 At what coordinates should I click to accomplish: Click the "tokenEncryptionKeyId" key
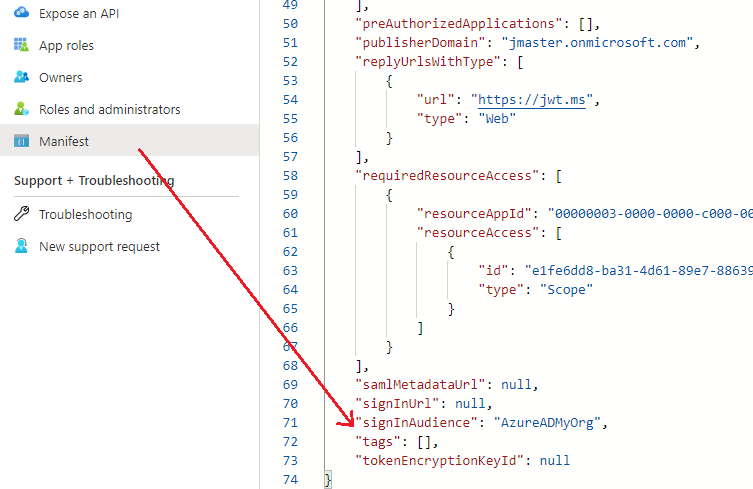click(439, 461)
